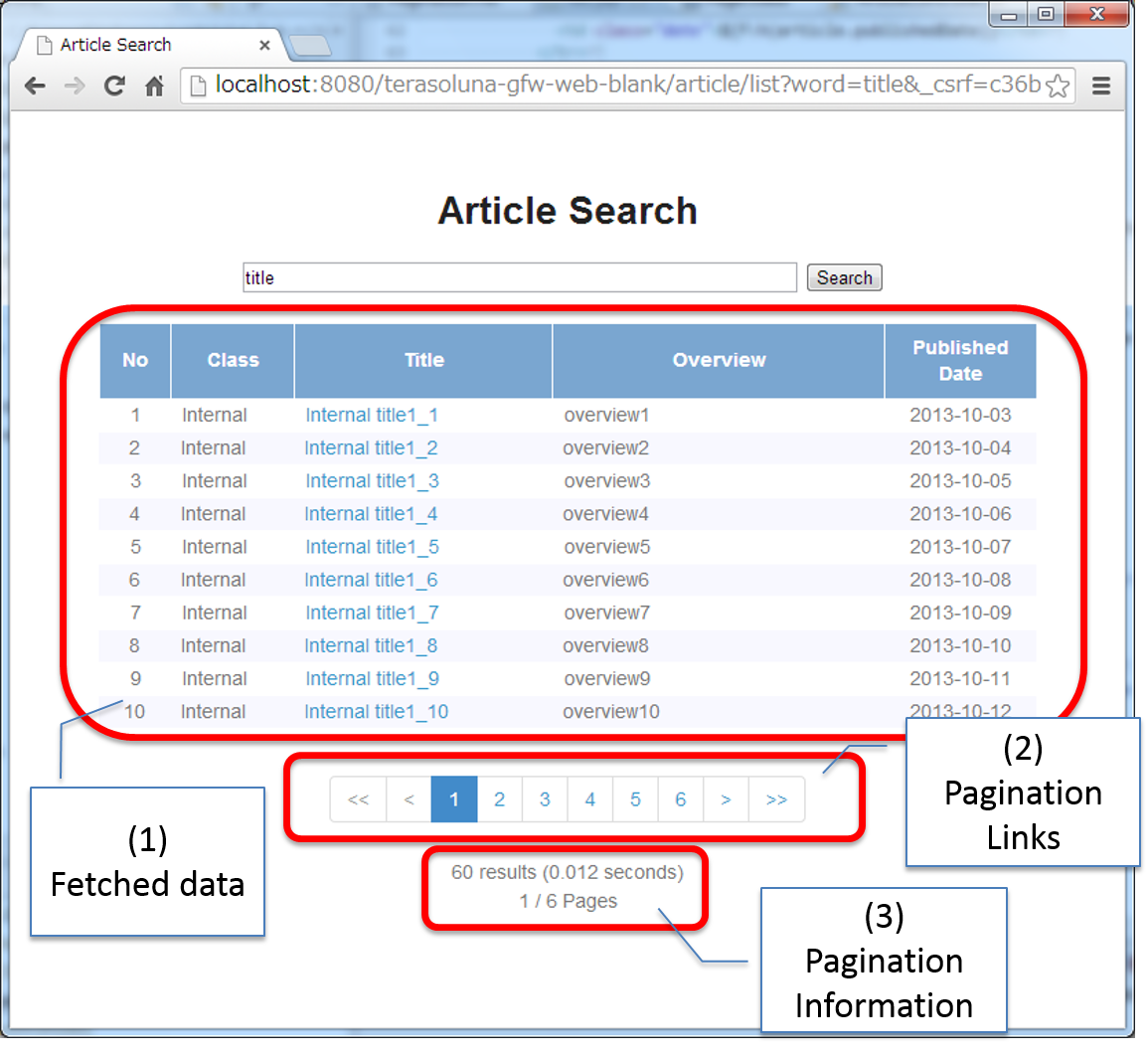The width and height of the screenshot is (1148, 1060).
Task: Click the search word input field
Action: [x=519, y=277]
